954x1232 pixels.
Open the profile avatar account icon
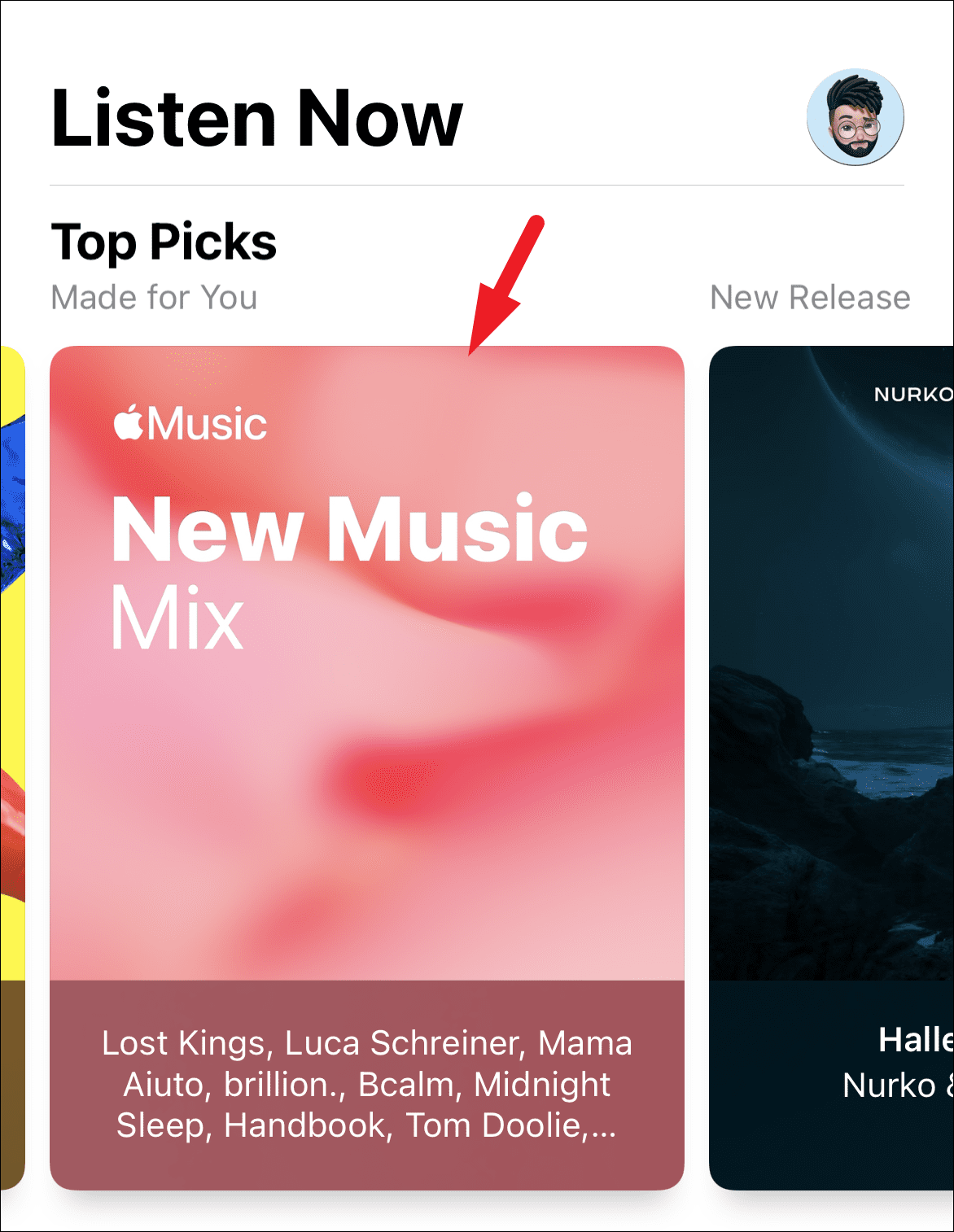(855, 117)
